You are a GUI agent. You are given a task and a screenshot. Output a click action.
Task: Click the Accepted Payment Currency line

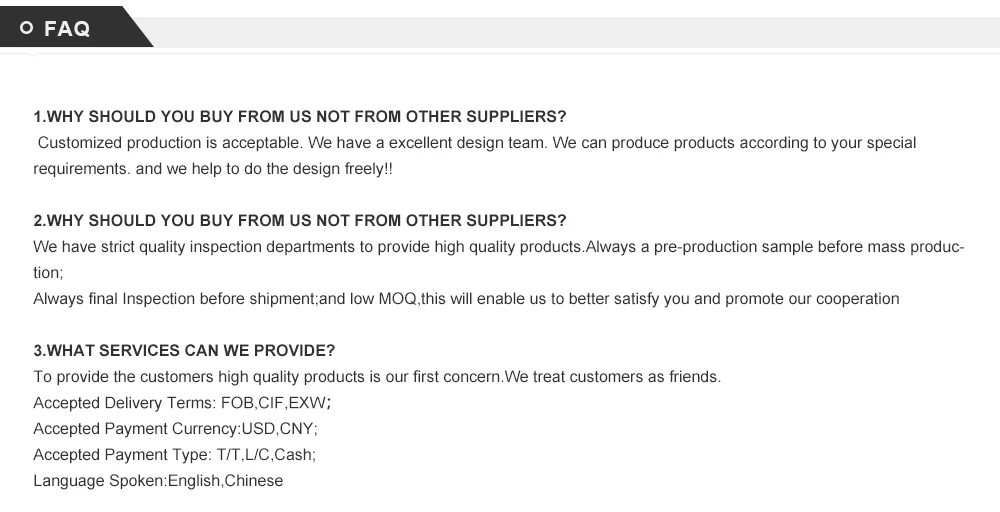pos(175,429)
